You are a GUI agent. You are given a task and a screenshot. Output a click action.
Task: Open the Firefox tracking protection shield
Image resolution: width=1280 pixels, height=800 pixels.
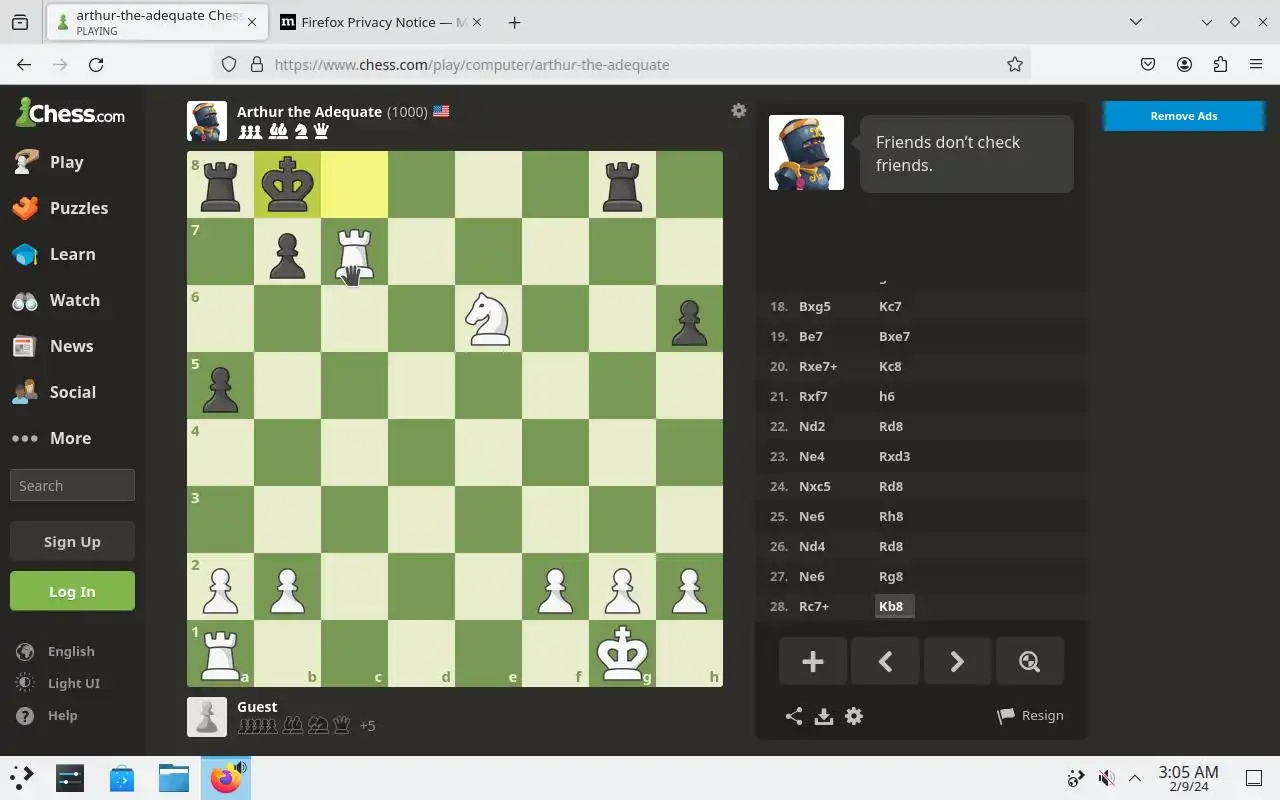[x=229, y=64]
